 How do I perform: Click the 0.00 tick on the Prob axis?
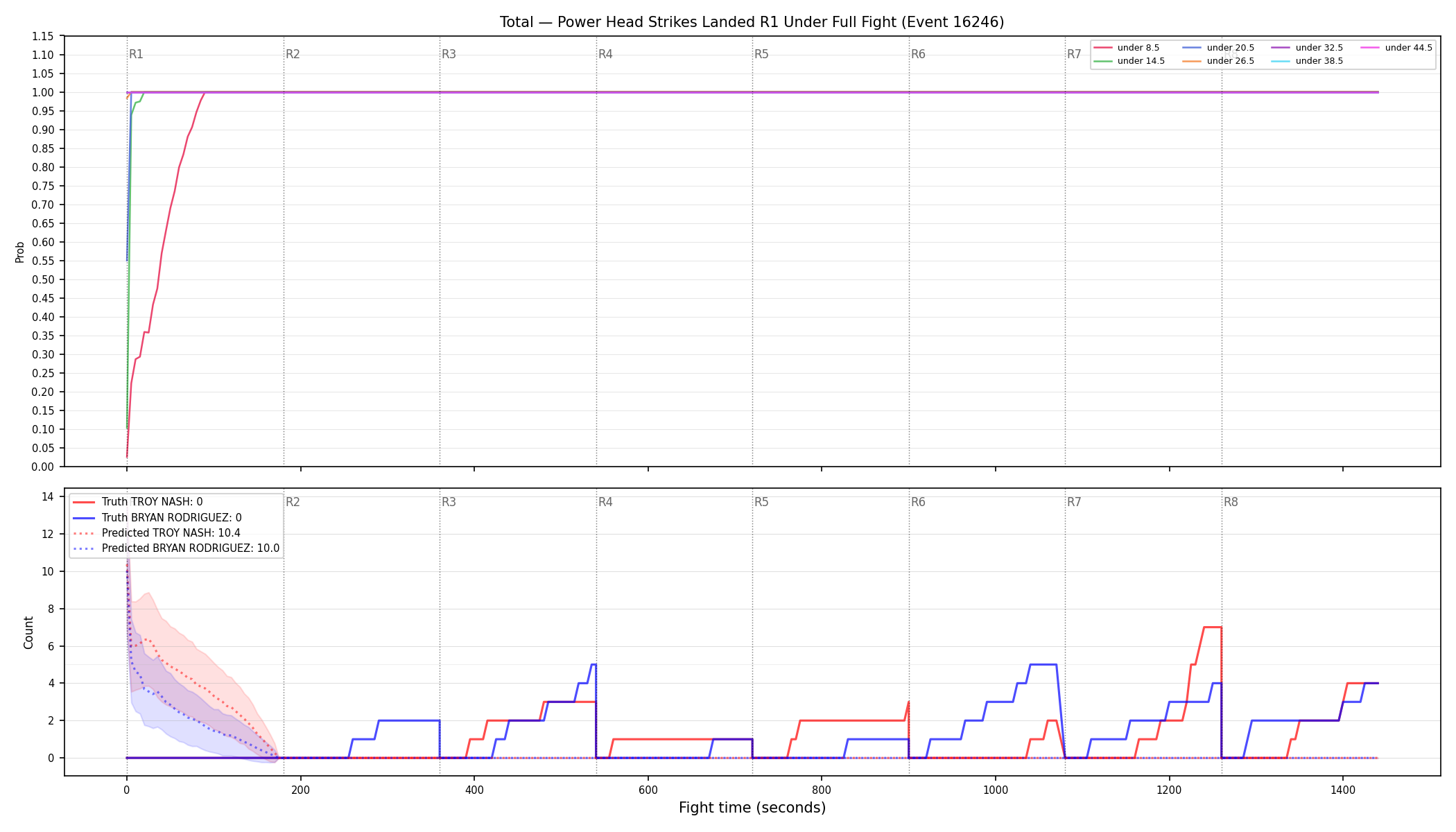coord(42,467)
